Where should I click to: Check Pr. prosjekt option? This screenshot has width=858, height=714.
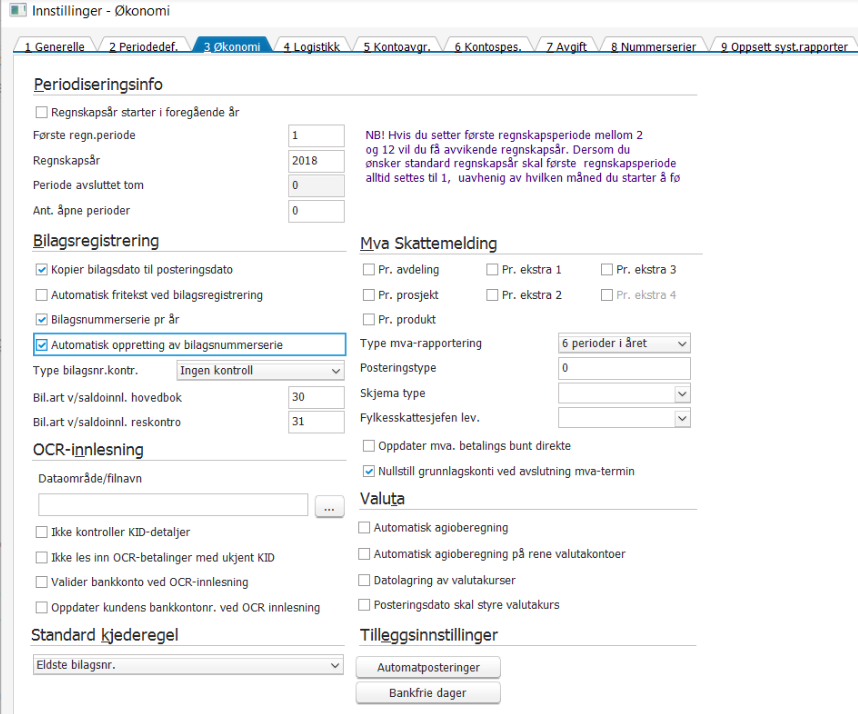369,295
